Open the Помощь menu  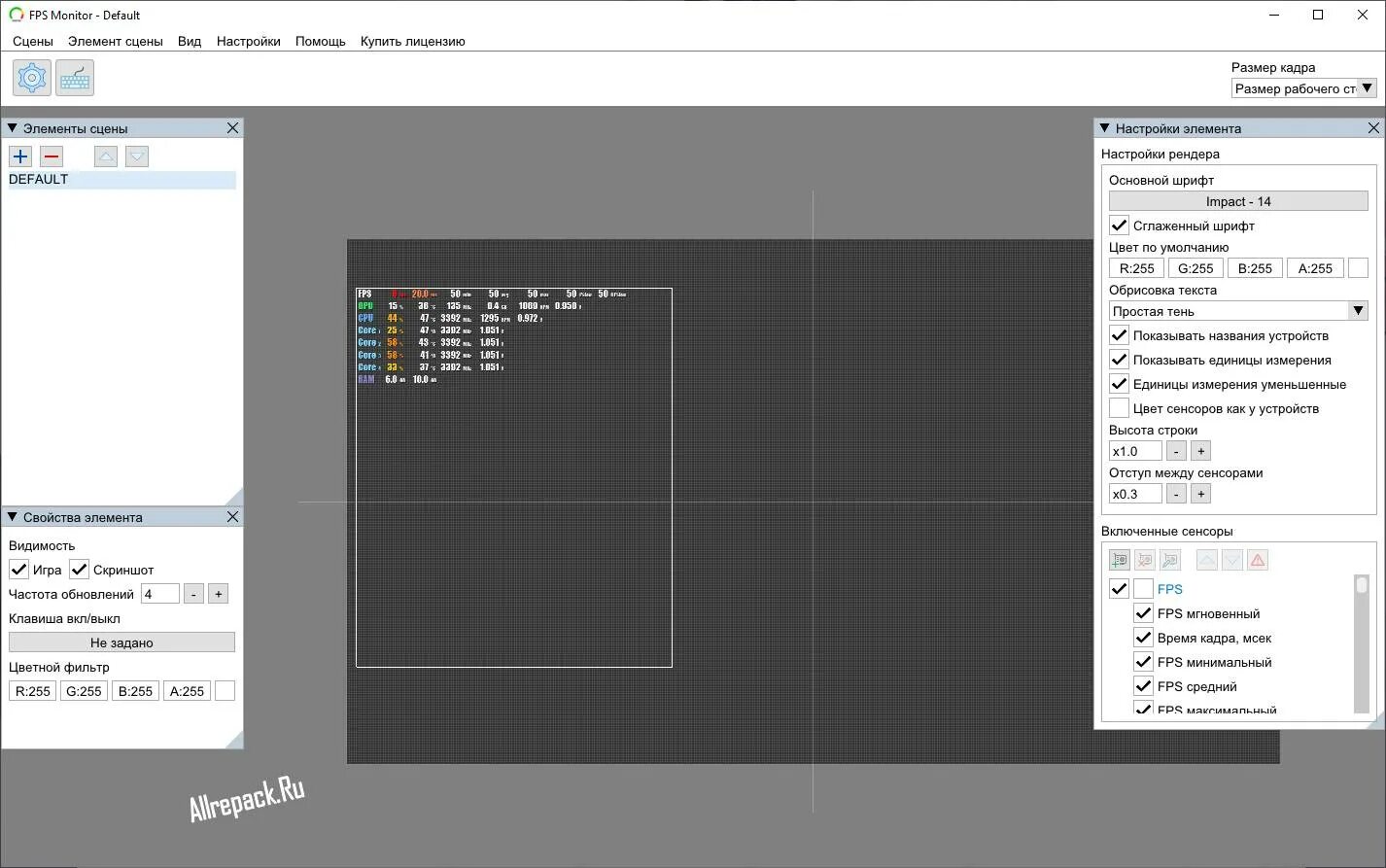pyautogui.click(x=321, y=41)
